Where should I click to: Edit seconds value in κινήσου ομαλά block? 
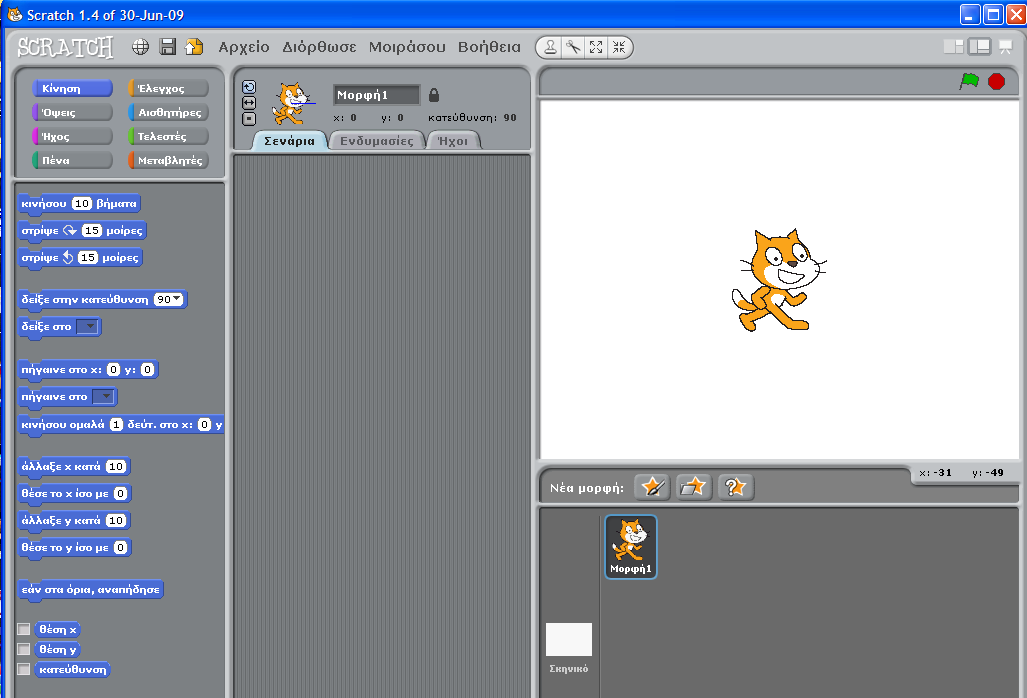coord(116,424)
